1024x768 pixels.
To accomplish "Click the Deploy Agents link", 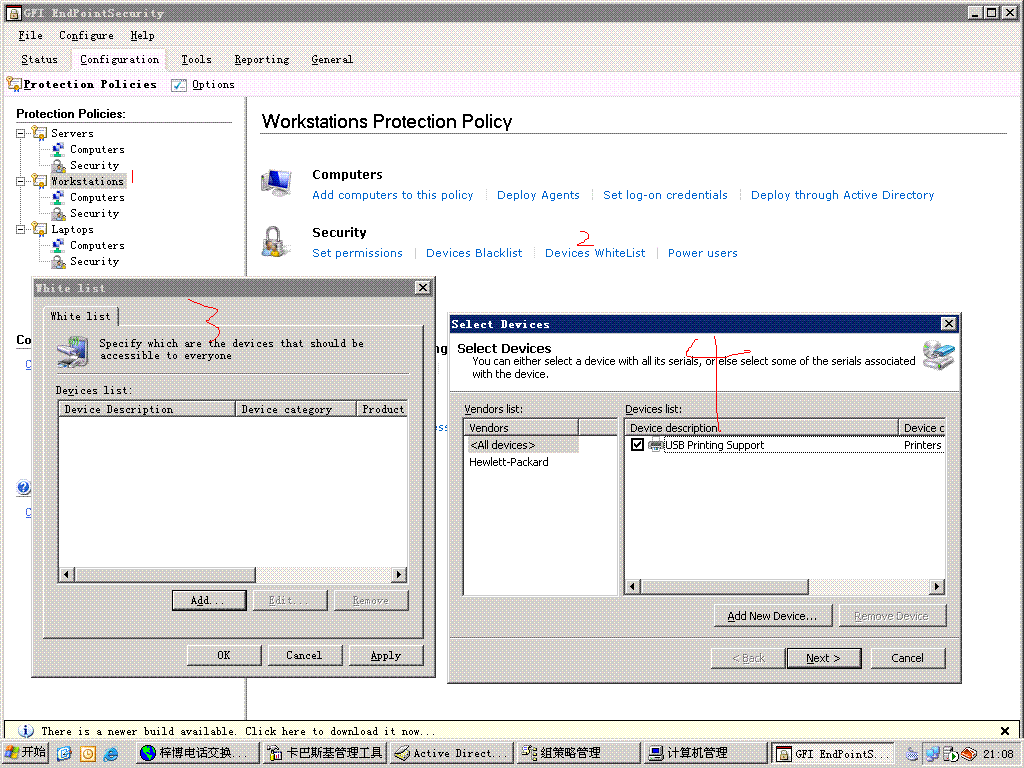I will (538, 195).
